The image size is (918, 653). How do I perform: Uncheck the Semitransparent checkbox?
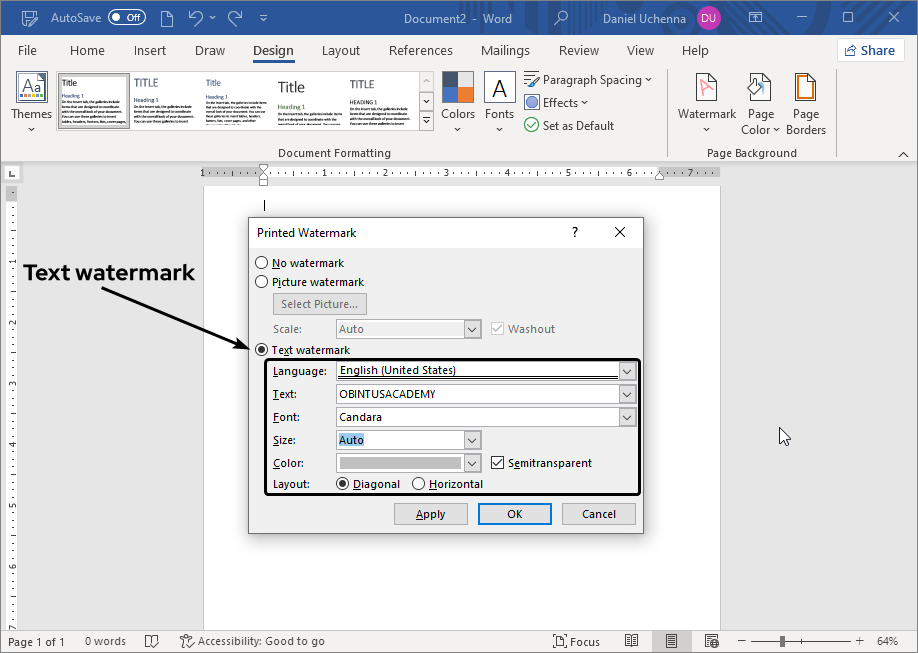[x=498, y=463]
